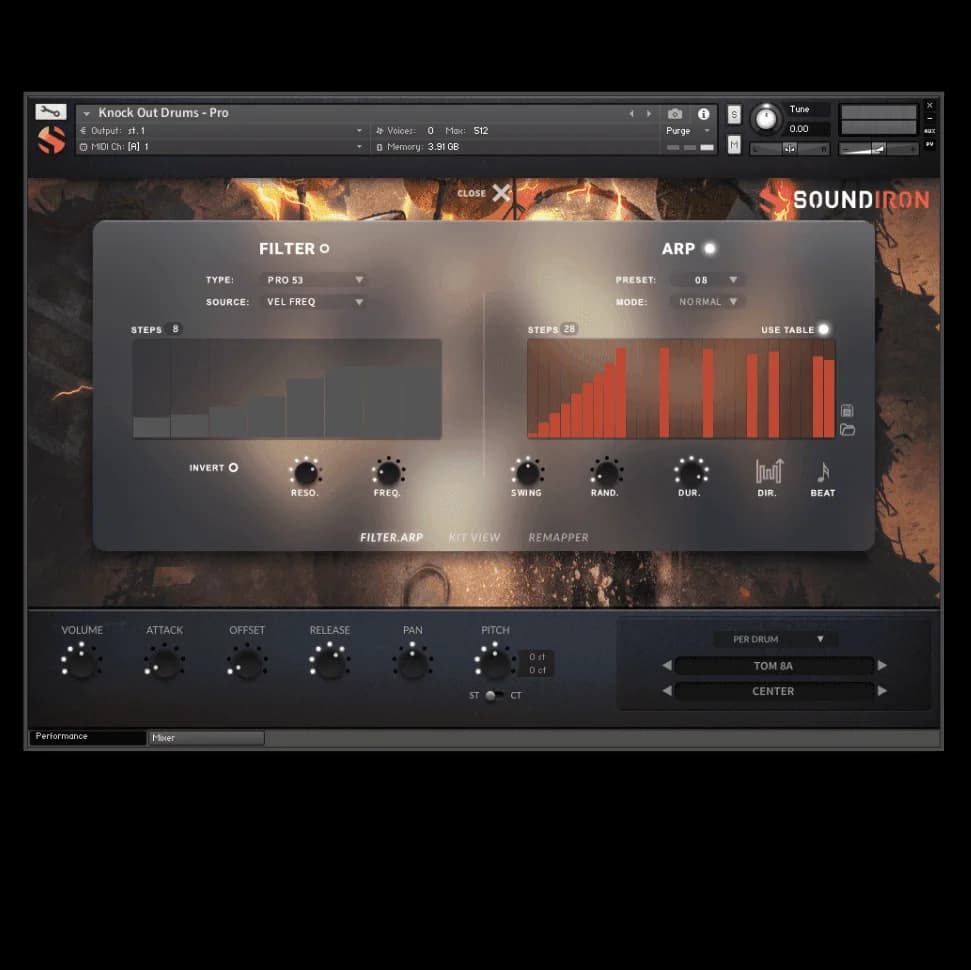The height and width of the screenshot is (970, 971).
Task: Click the right arrow beside TOM 8A
Action: click(882, 664)
